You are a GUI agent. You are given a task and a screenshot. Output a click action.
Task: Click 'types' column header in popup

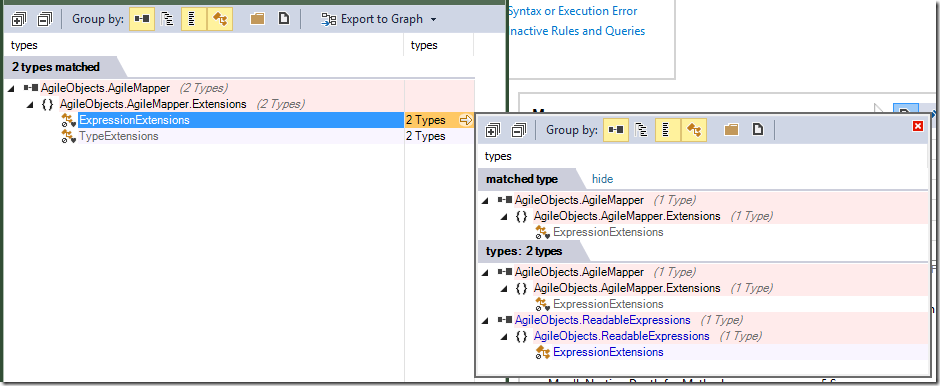click(x=498, y=156)
